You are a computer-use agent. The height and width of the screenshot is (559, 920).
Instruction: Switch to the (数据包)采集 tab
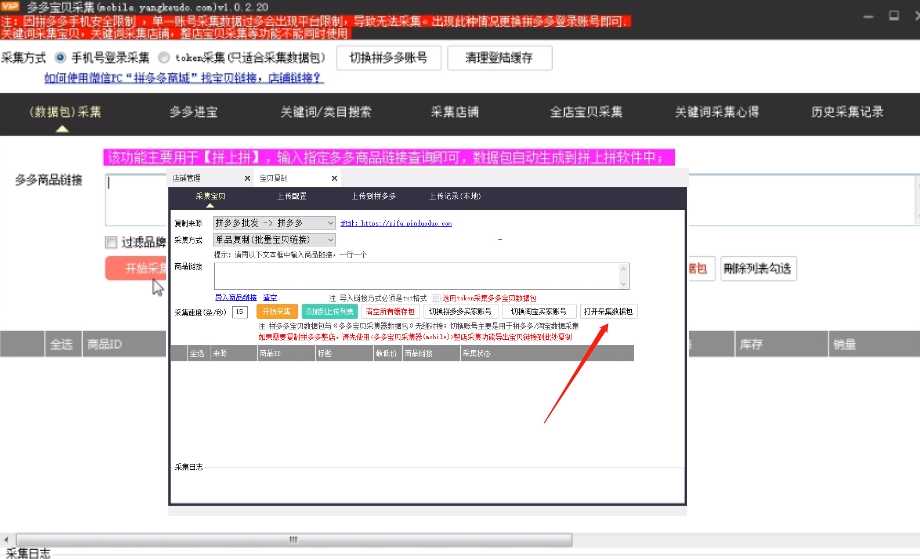65,112
